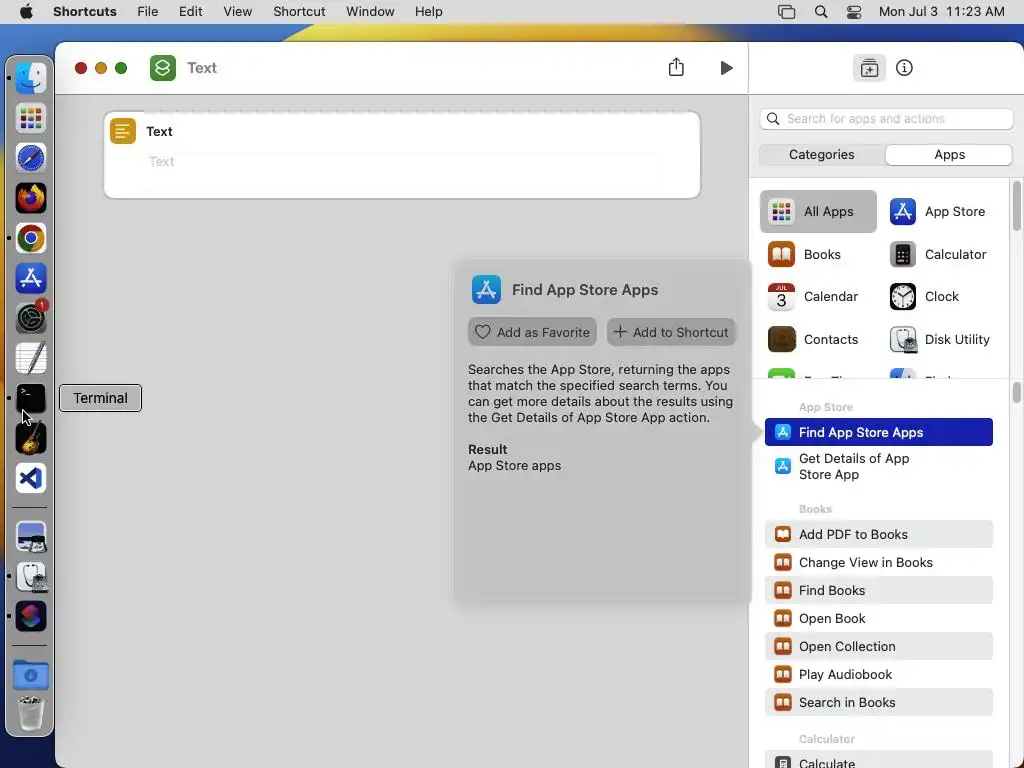Select Find Books action

[x=878, y=590]
